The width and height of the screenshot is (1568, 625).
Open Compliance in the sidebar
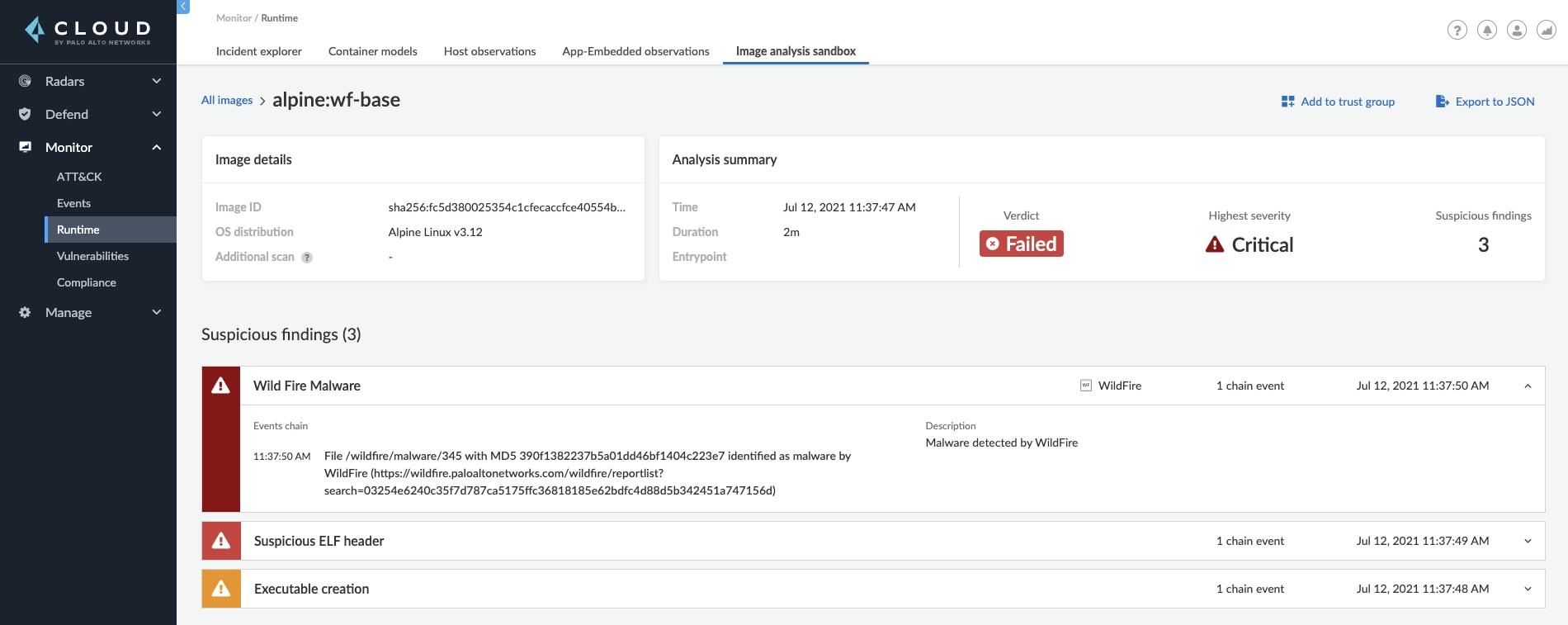point(87,282)
